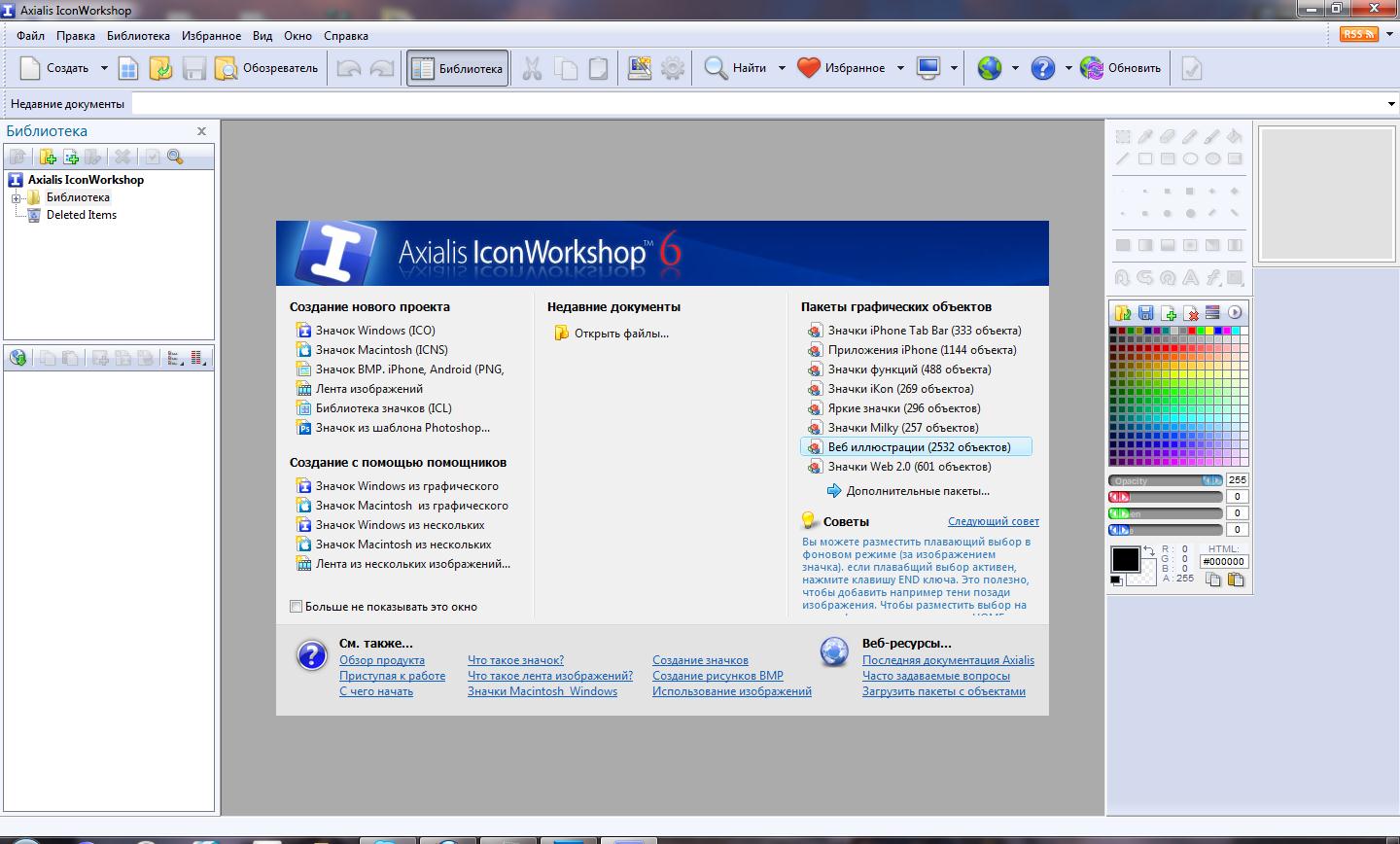The image size is (1400, 844).
Task: Click Дополнительные пакеты... link
Action: [918, 491]
